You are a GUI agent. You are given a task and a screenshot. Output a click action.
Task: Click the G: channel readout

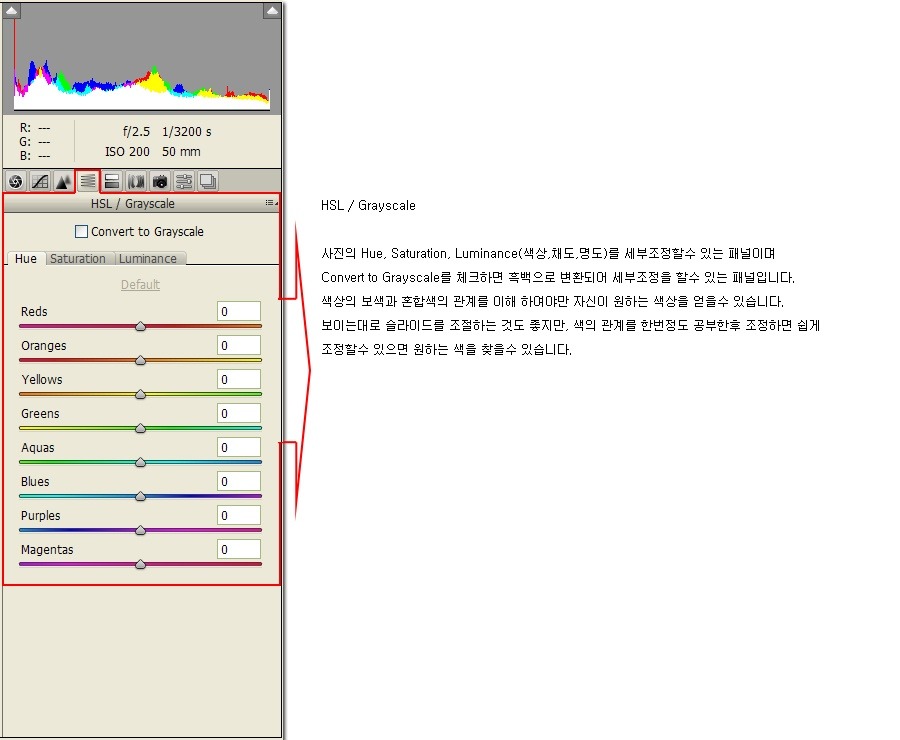(x=34, y=141)
